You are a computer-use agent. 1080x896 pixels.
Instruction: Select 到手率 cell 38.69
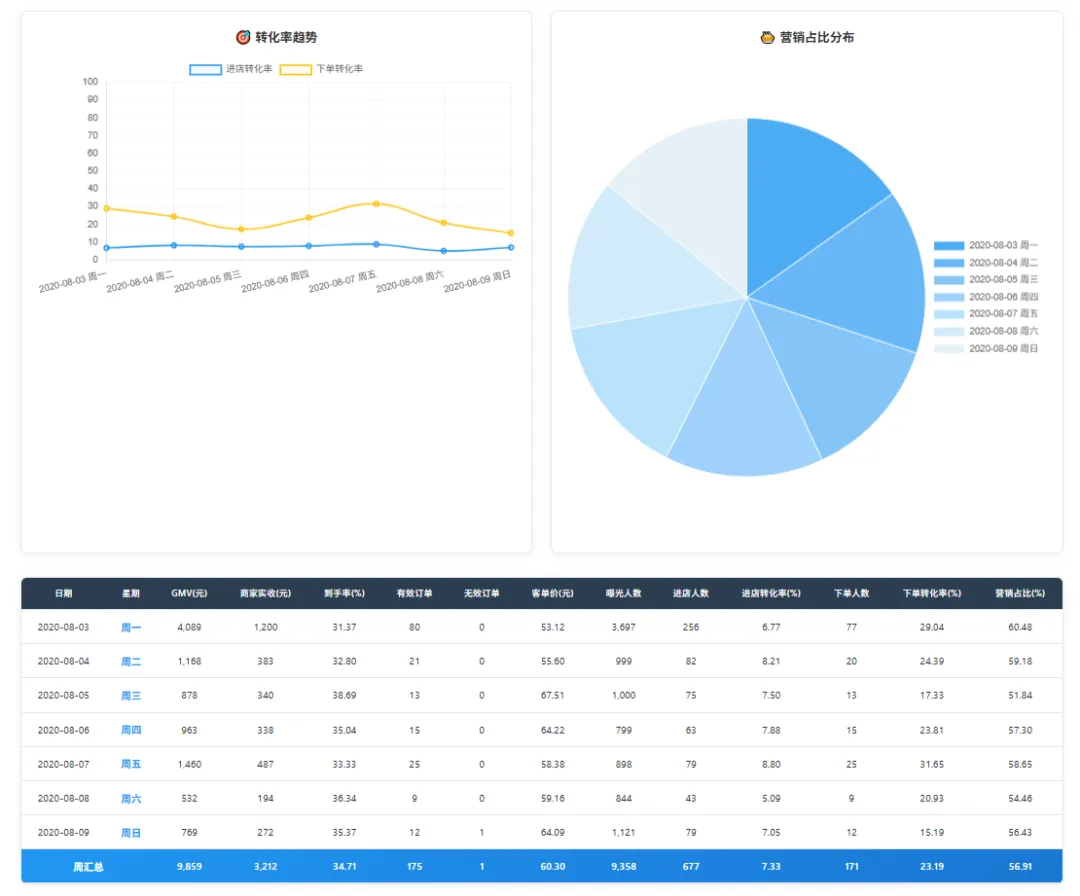(344, 696)
